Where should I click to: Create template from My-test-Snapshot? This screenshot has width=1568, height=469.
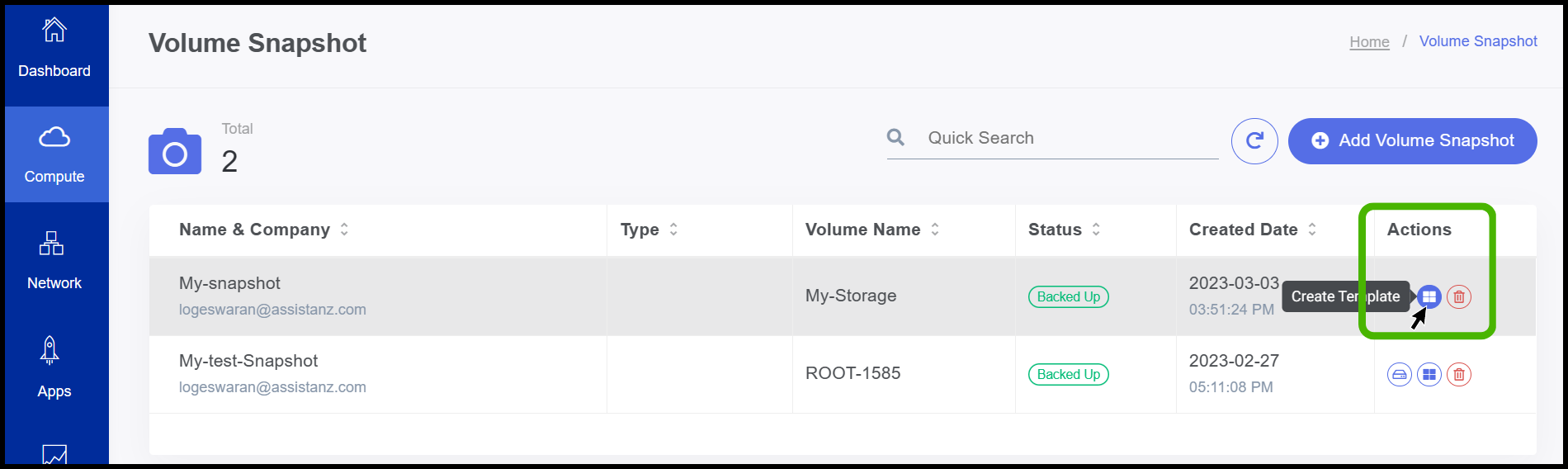tap(1429, 374)
